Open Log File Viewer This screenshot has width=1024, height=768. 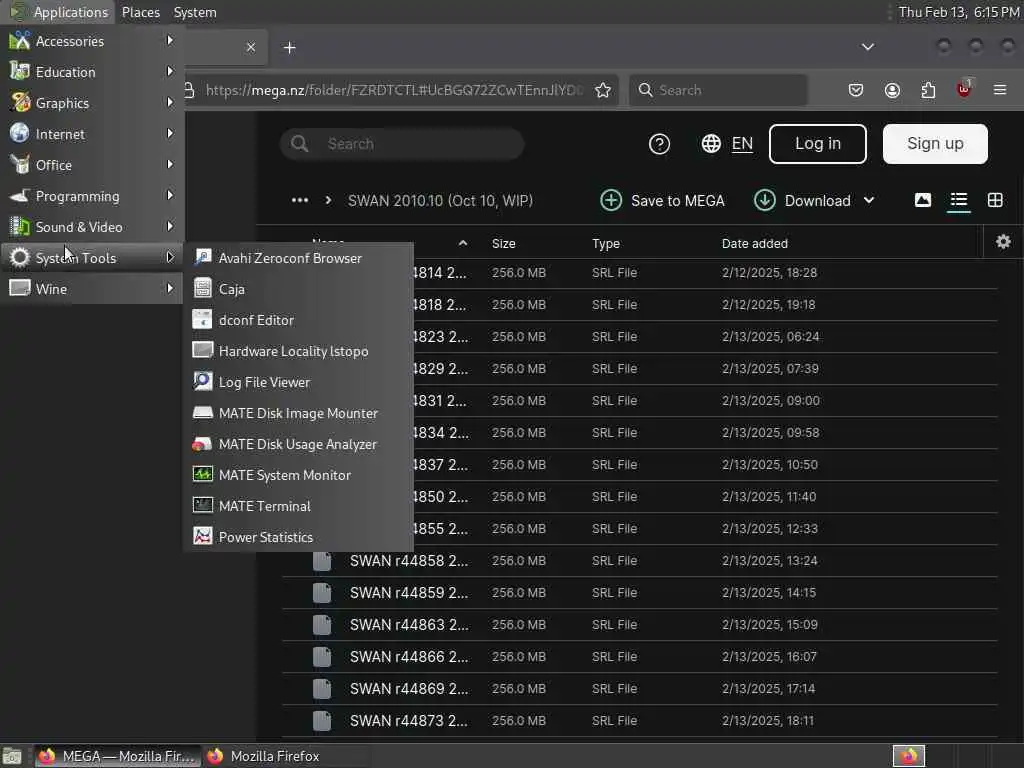pyautogui.click(x=298, y=382)
